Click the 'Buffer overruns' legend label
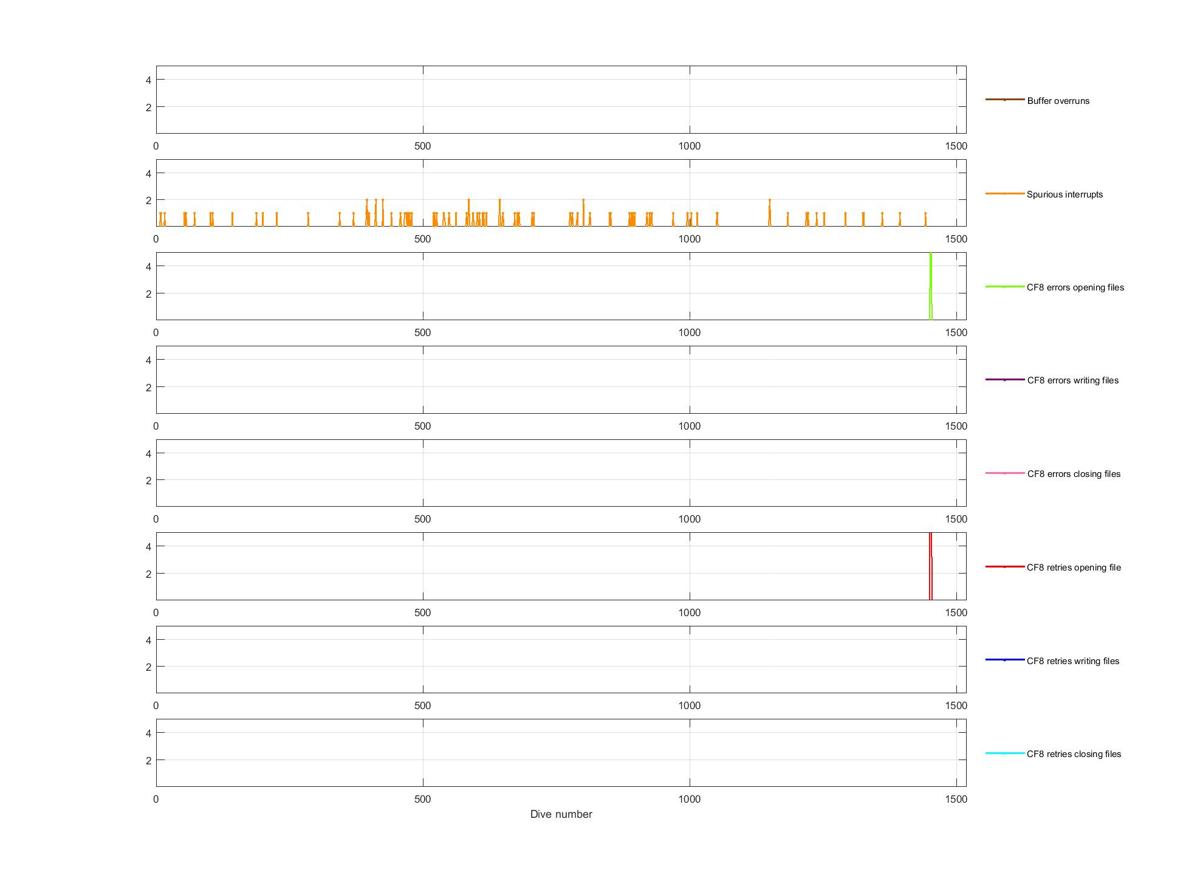 (x=1058, y=101)
